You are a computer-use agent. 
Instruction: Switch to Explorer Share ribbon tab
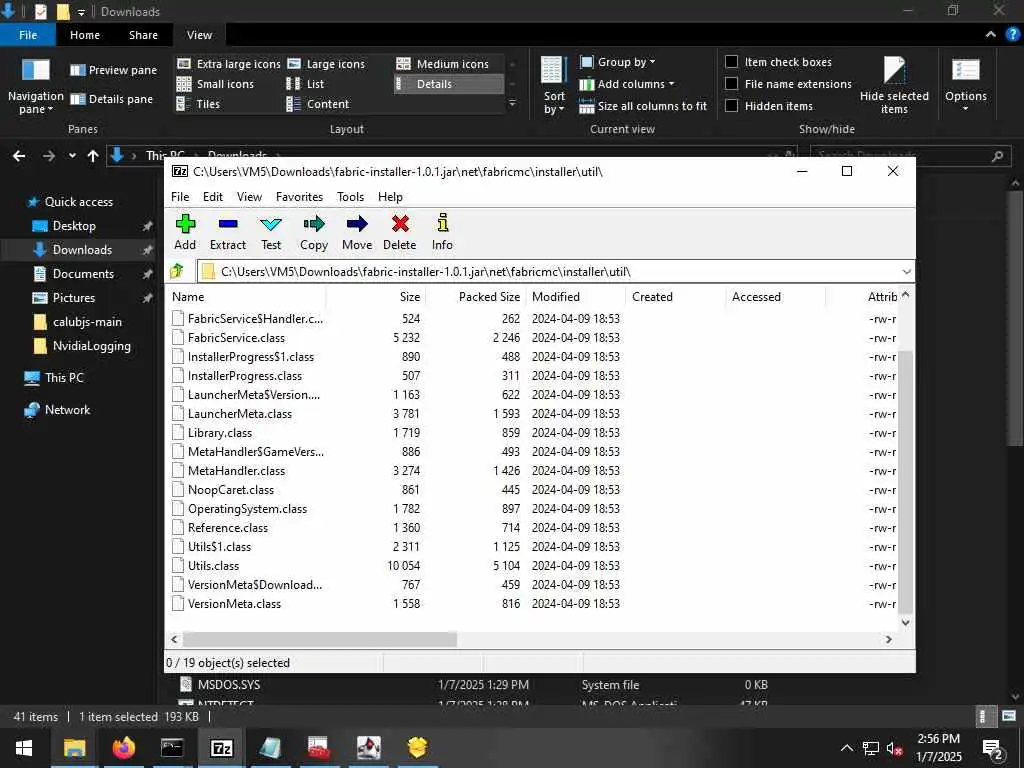[x=143, y=35]
